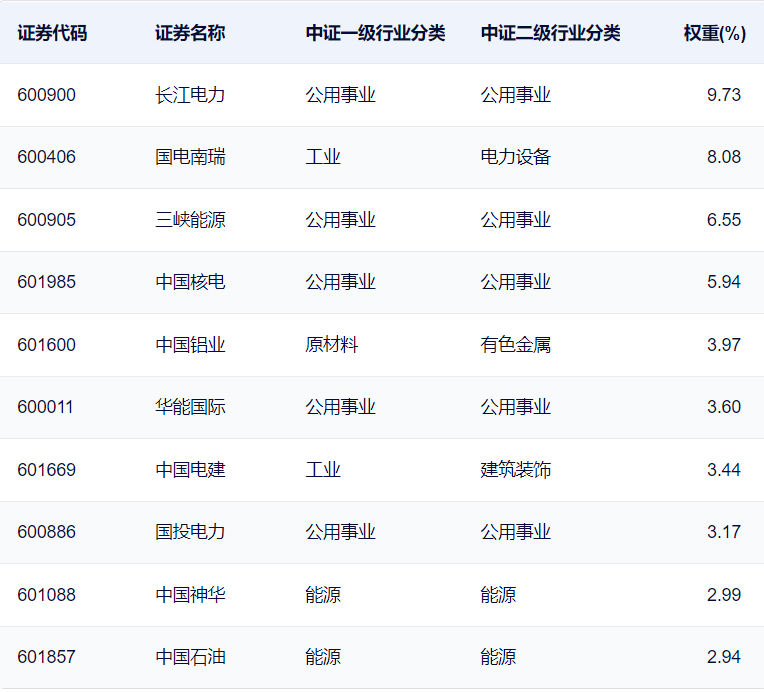Select security code 601857

(46, 657)
